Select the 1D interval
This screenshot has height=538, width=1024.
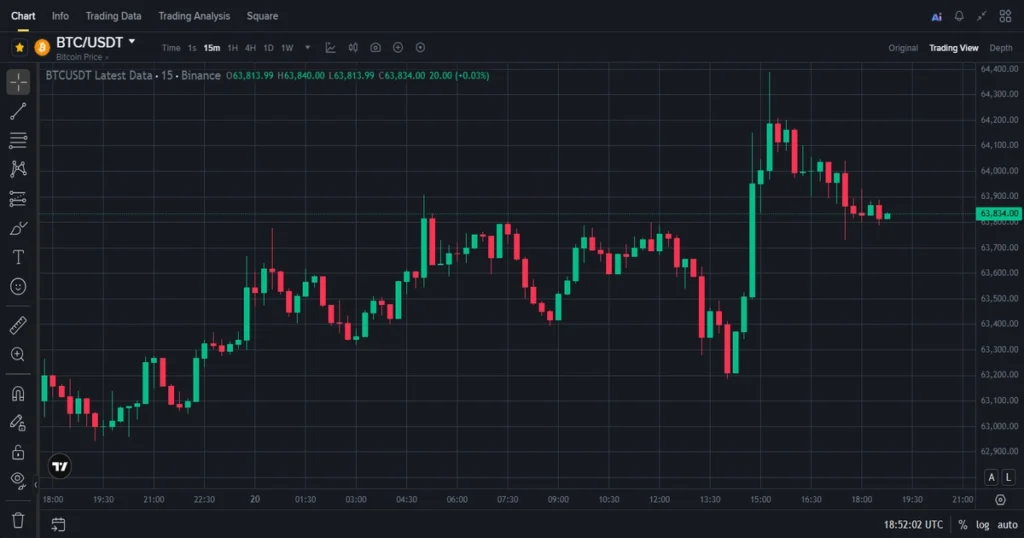268,48
